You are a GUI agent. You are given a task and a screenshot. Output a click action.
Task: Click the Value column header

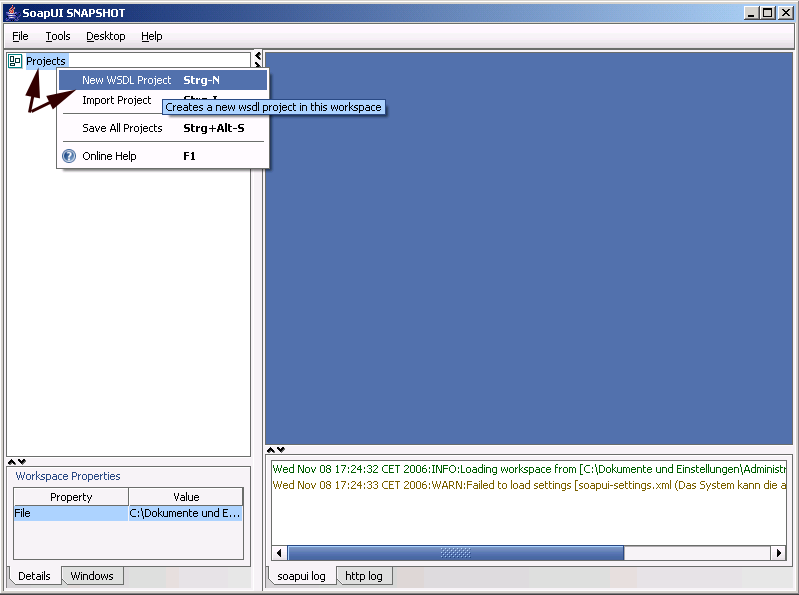(x=186, y=497)
